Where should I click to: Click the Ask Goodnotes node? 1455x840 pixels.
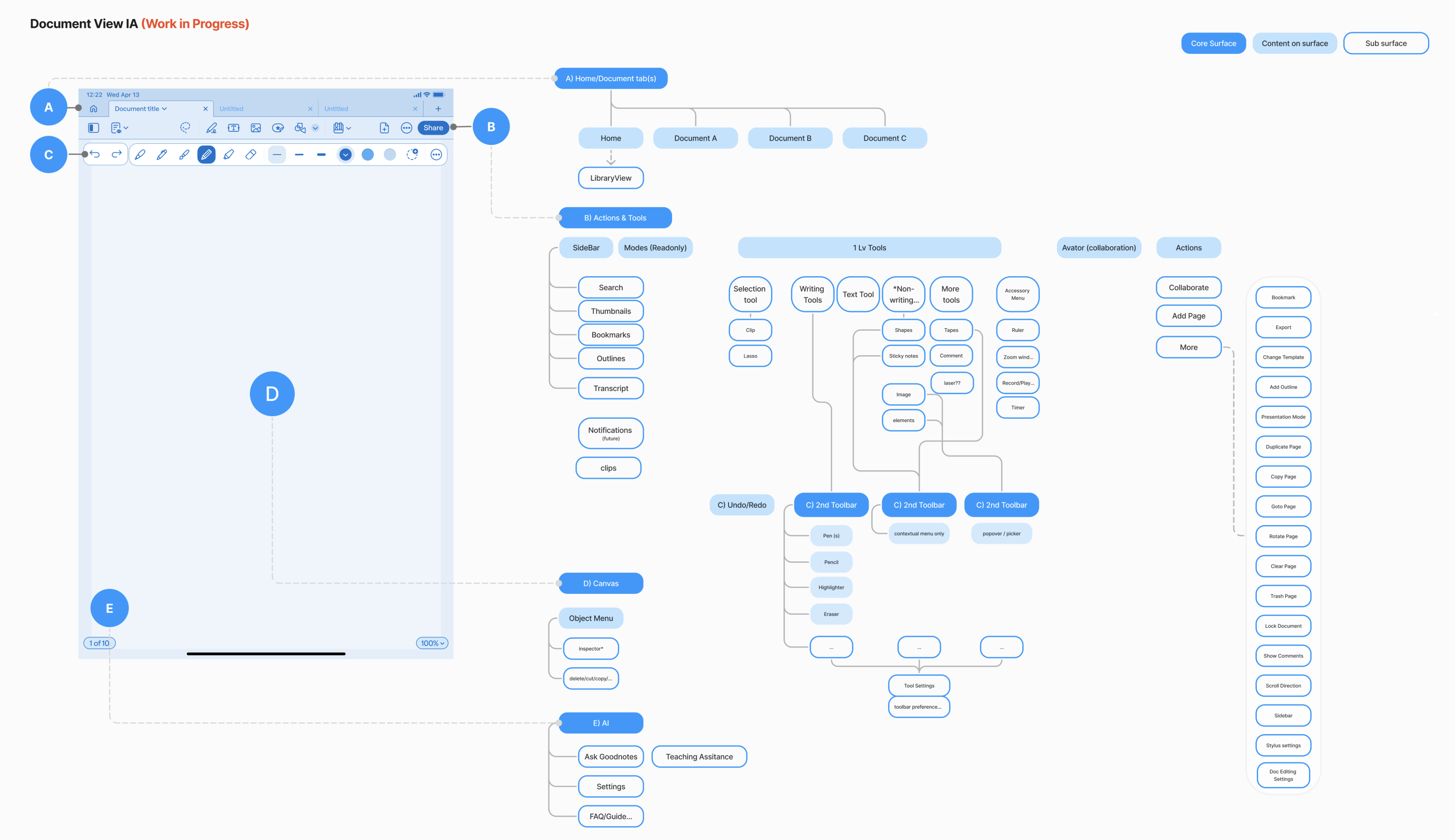coord(611,757)
